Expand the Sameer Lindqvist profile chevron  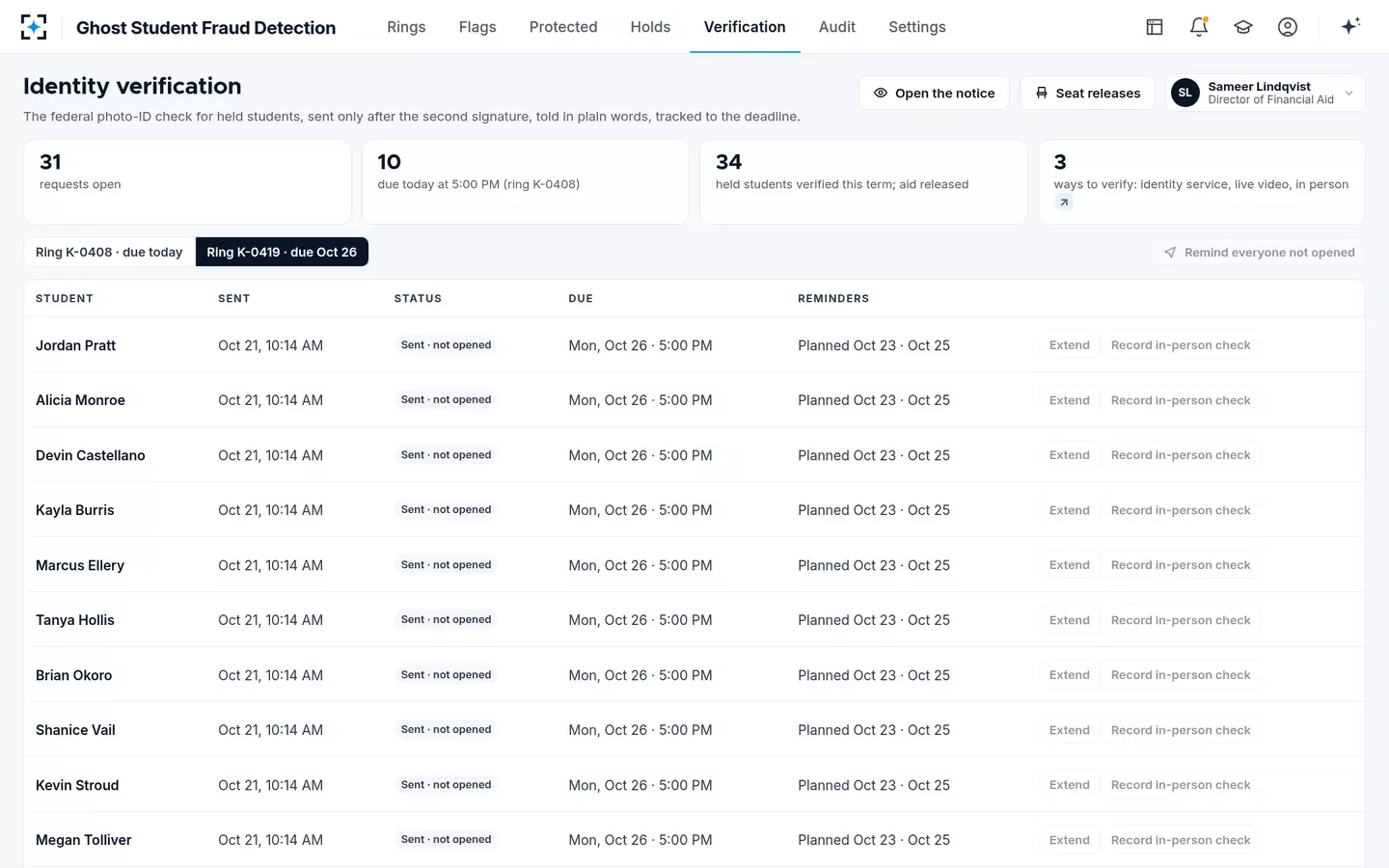click(x=1348, y=93)
